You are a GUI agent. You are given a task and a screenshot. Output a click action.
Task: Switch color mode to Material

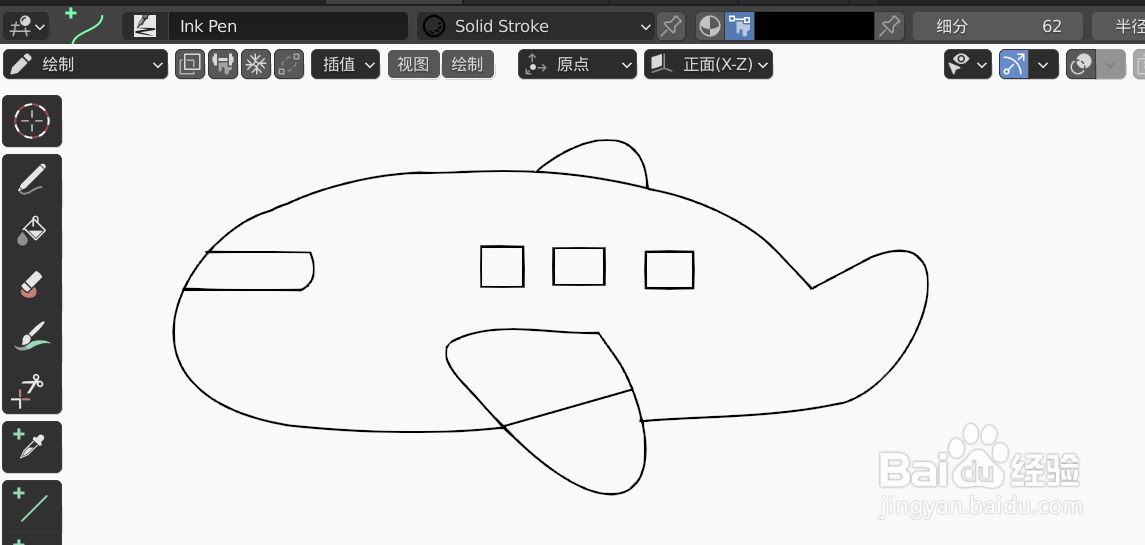[x=710, y=26]
